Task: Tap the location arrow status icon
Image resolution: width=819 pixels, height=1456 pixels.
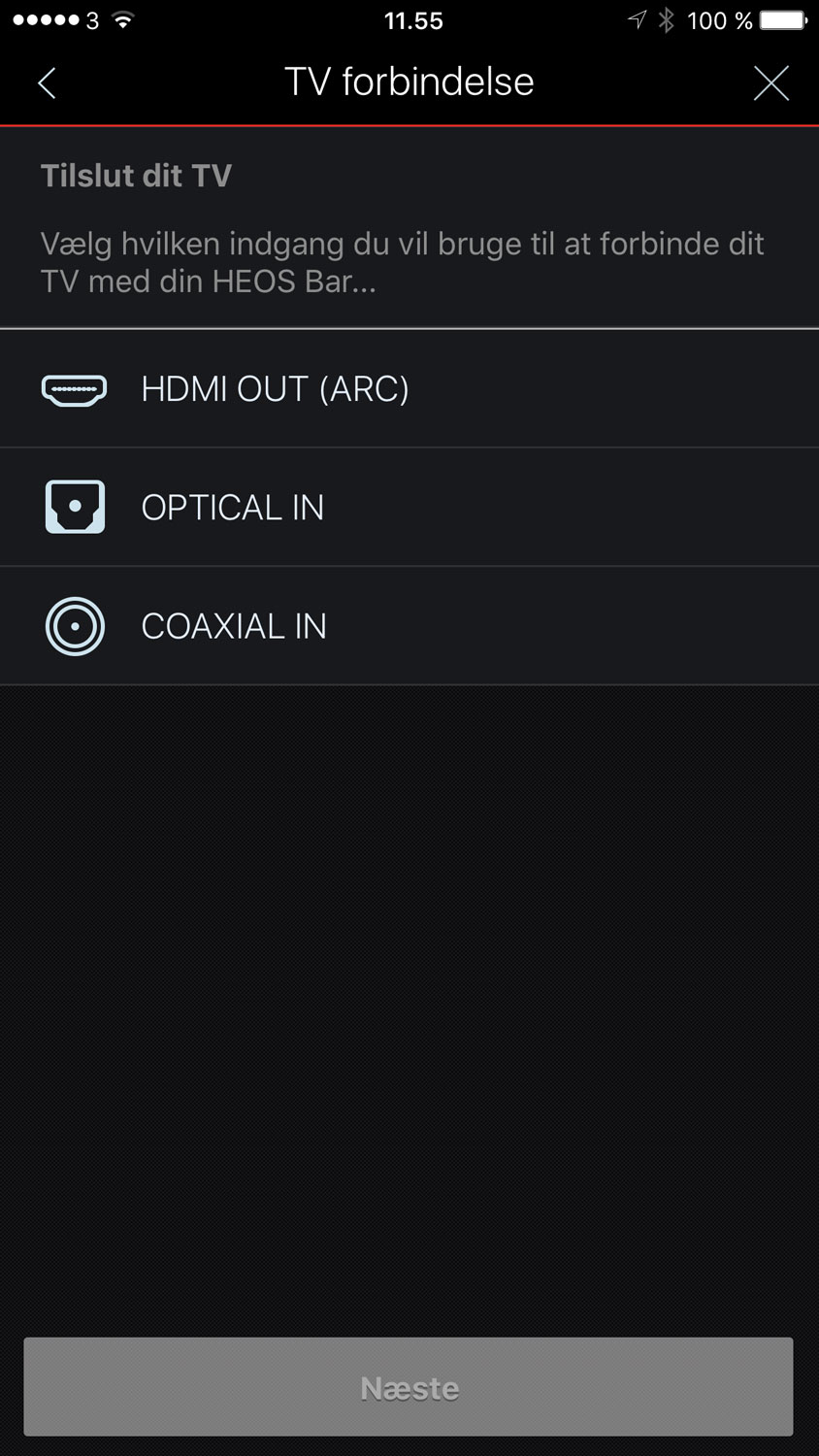Action: click(x=637, y=20)
